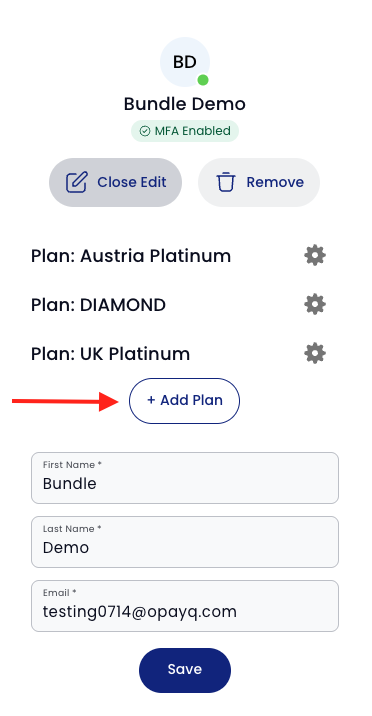
Task: Click the green online status dot
Action: [x=203, y=80]
